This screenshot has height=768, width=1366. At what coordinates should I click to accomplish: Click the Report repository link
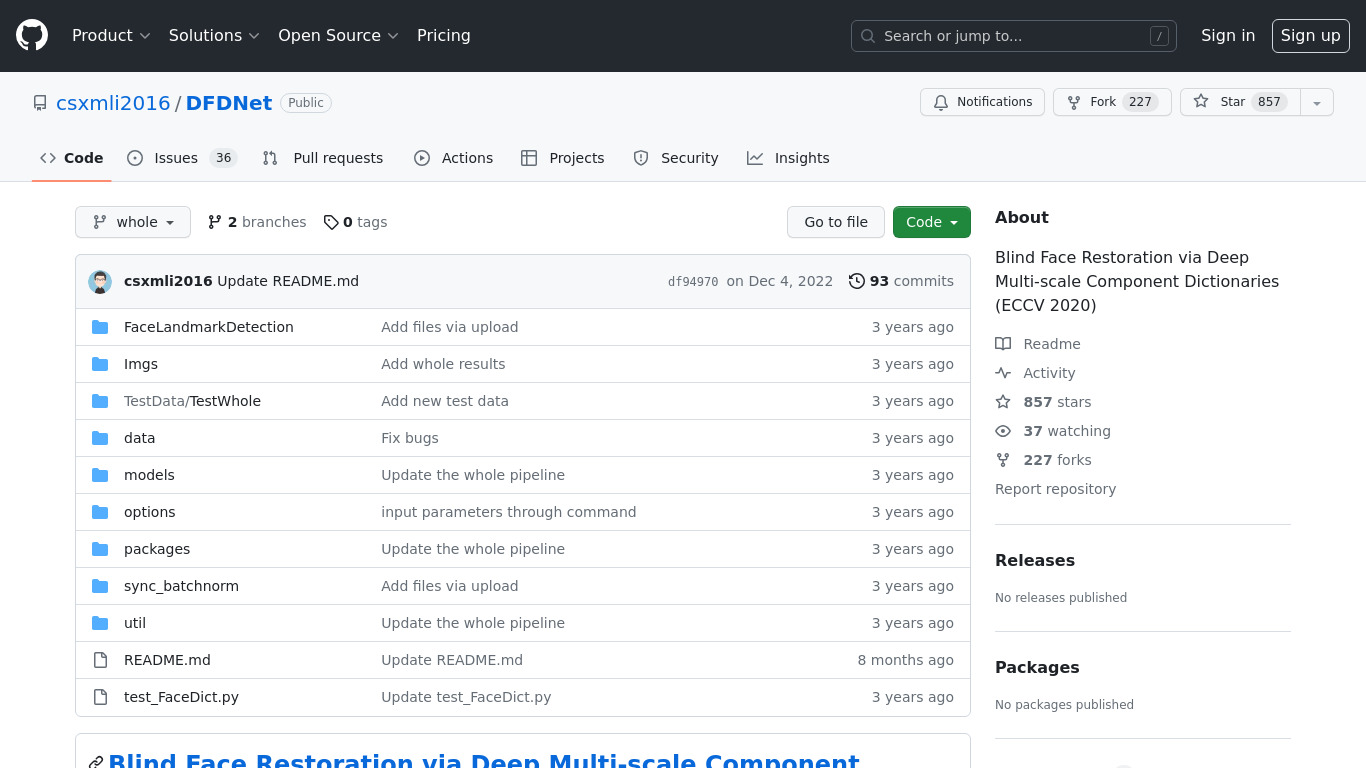tap(1055, 489)
